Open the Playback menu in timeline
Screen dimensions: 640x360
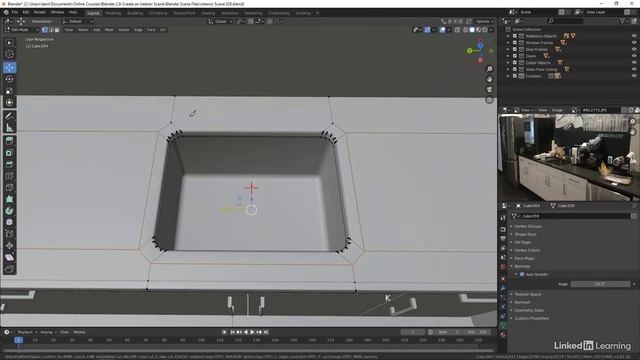[x=27, y=332]
